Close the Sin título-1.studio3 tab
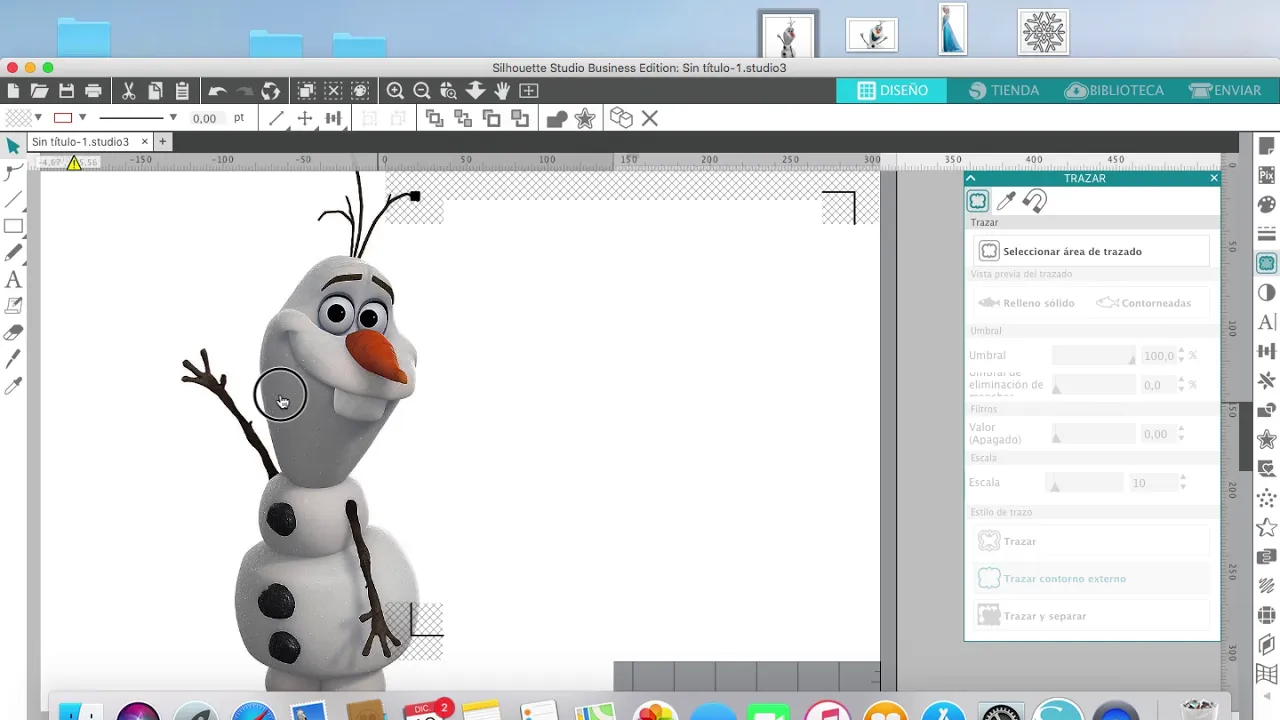This screenshot has height=720, width=1280. coord(144,142)
